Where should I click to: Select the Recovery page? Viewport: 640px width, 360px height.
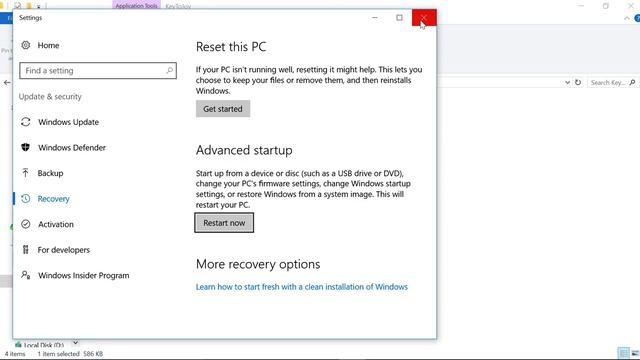(45, 199)
